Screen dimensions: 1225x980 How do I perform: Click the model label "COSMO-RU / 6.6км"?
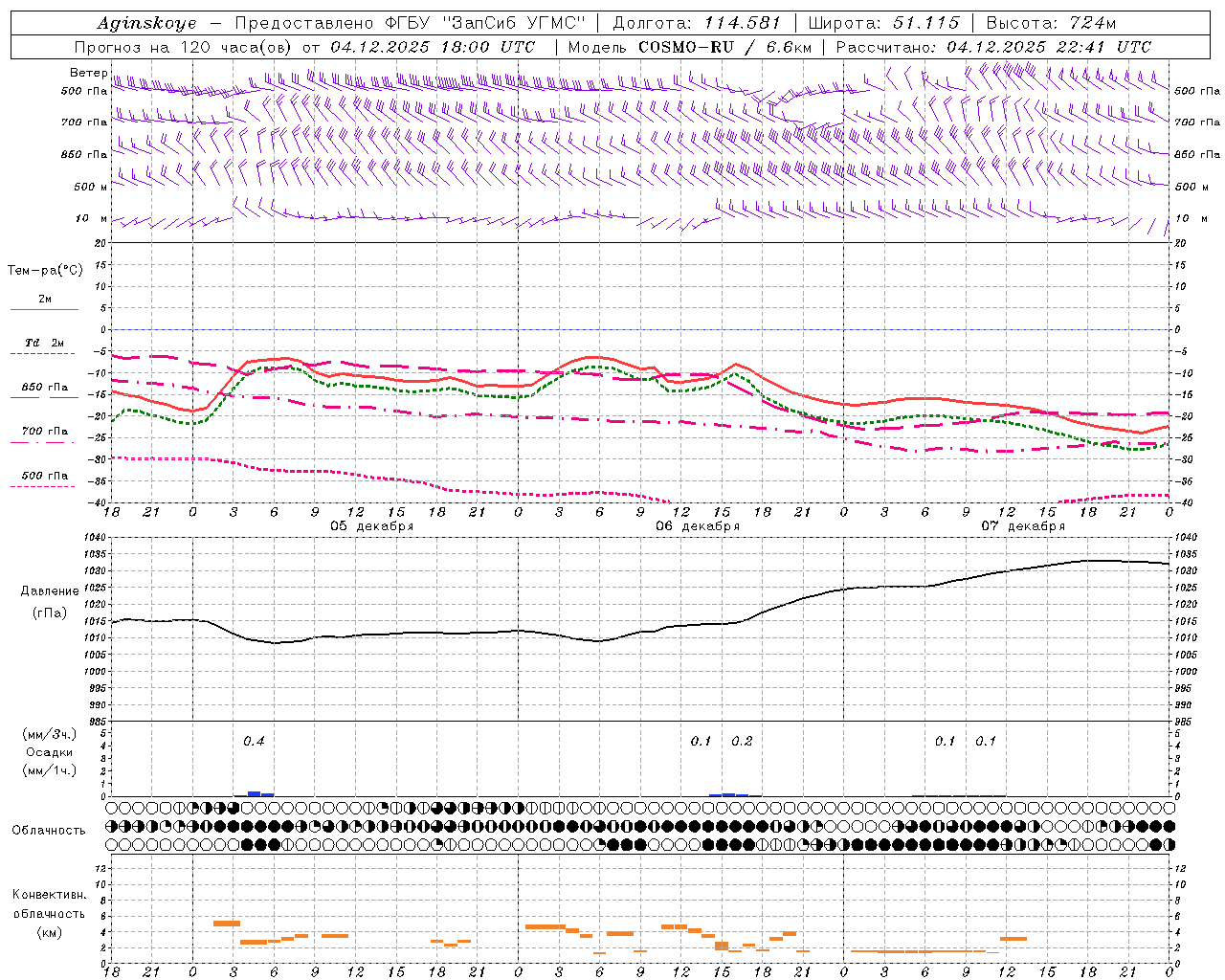pyautogui.click(x=725, y=47)
